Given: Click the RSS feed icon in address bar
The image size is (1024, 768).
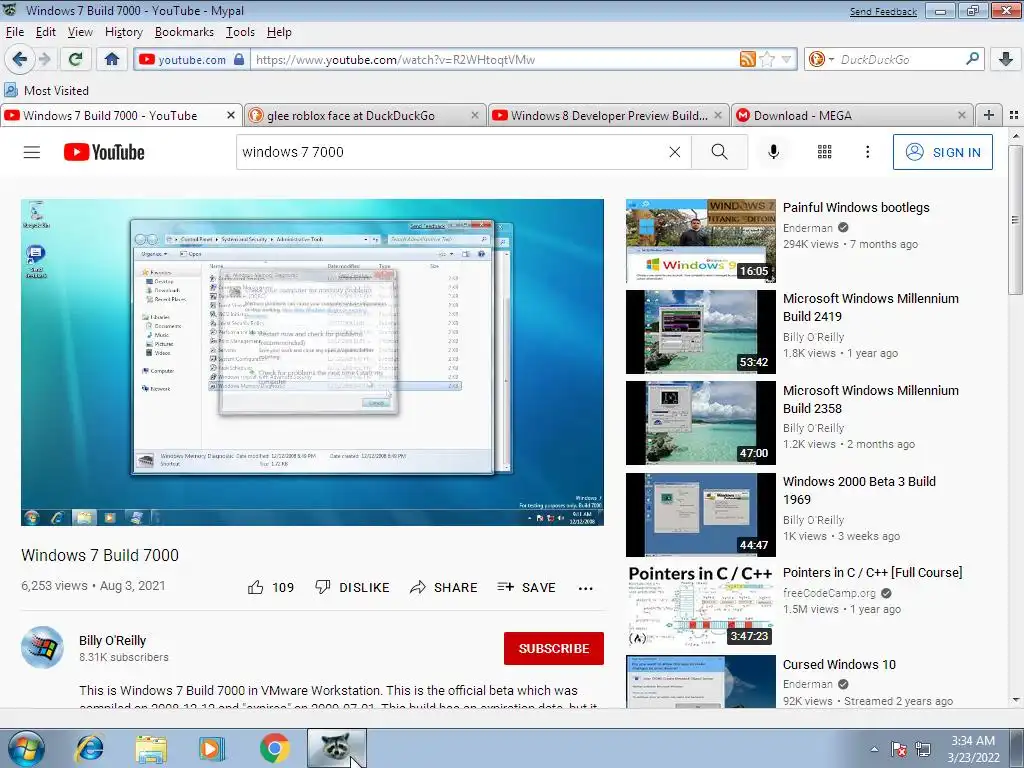Looking at the screenshot, I should [x=747, y=59].
